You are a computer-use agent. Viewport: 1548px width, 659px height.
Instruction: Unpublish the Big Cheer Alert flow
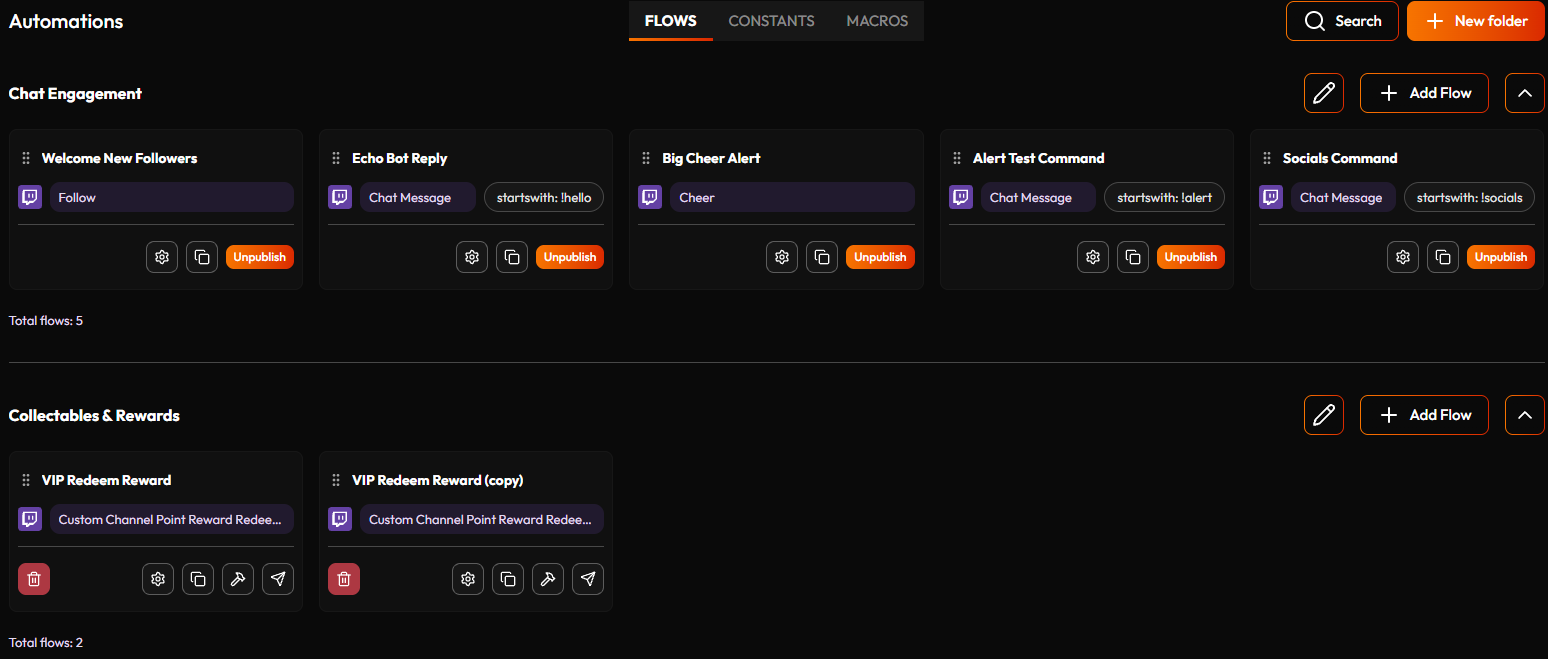coord(880,257)
